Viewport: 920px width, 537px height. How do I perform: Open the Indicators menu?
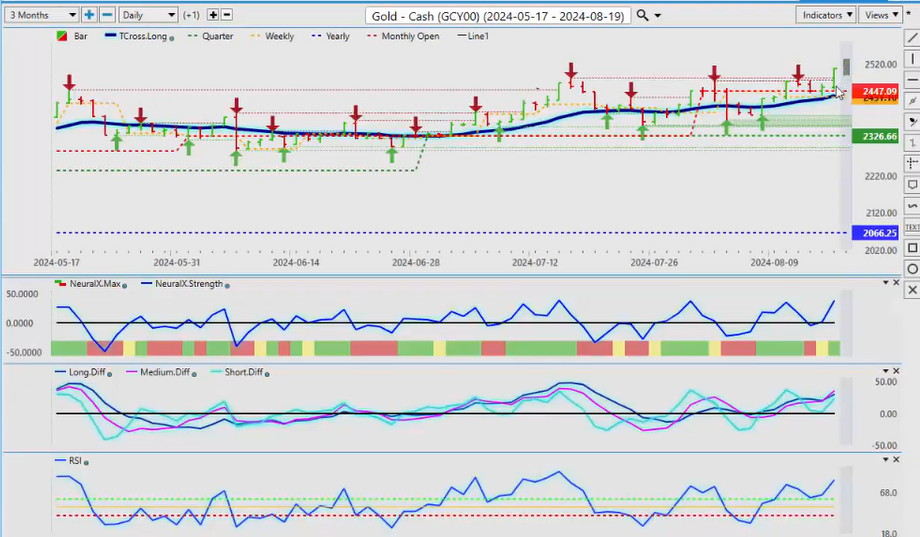pos(826,15)
